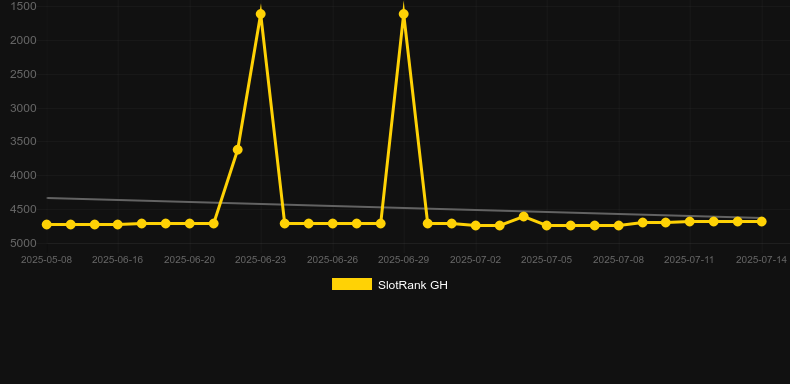Select the data point on 2025-07-08

(618, 225)
